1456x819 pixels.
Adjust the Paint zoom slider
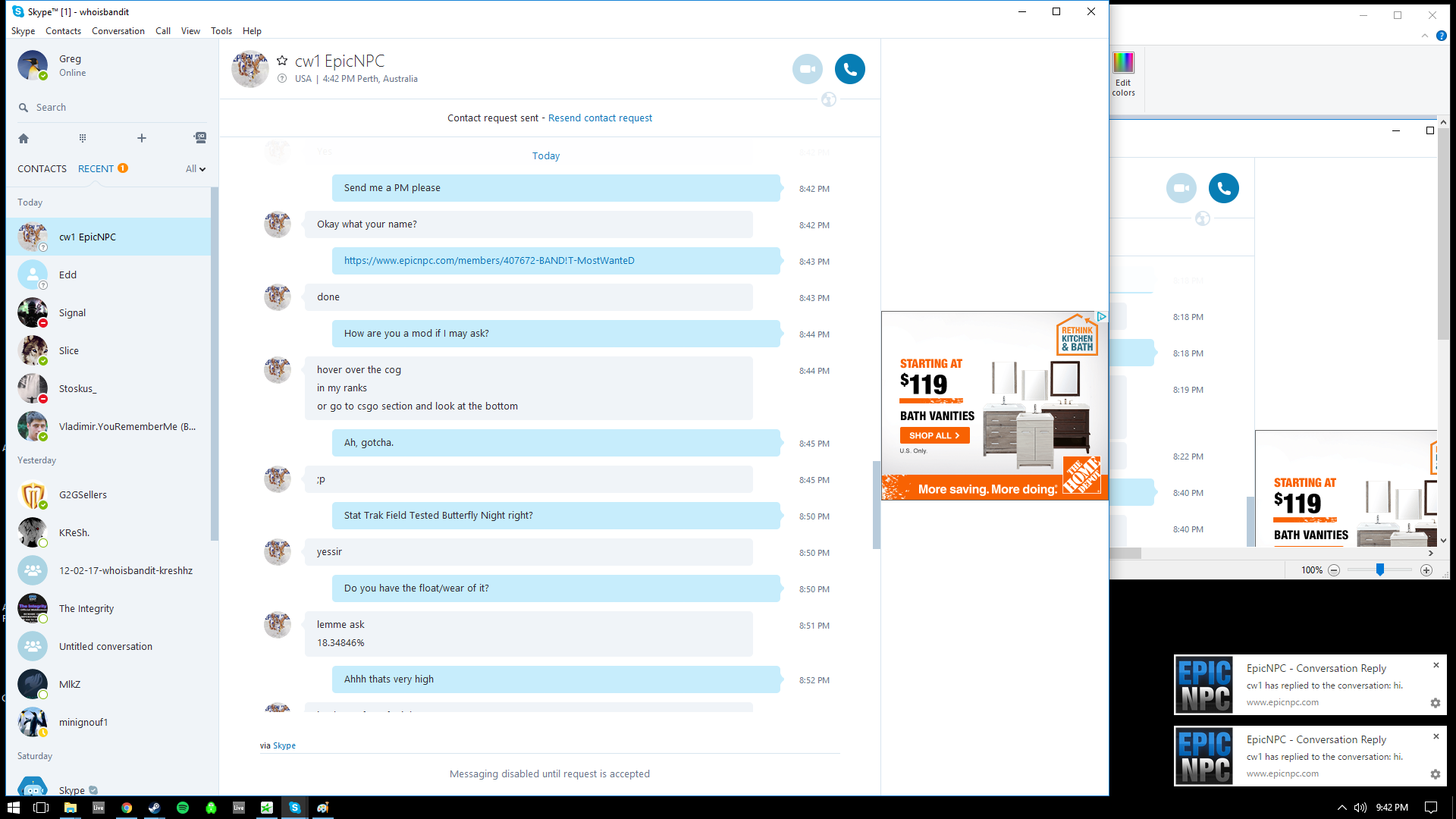[1380, 570]
